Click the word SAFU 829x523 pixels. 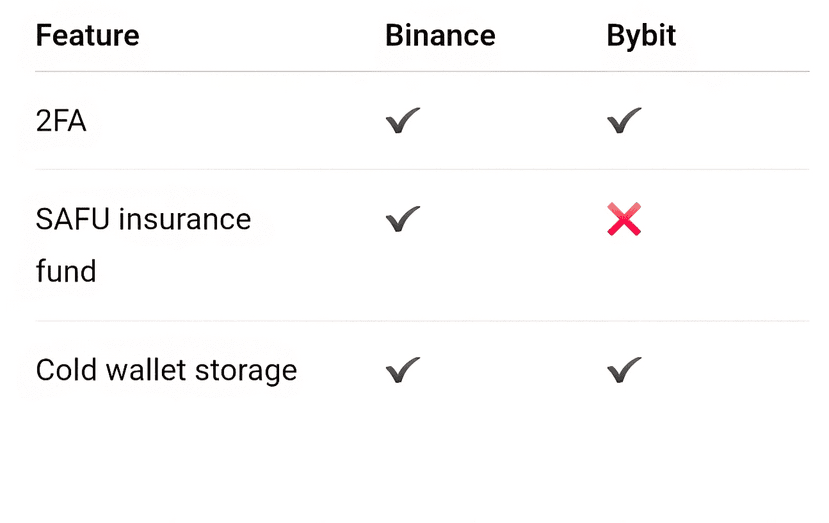point(72,219)
